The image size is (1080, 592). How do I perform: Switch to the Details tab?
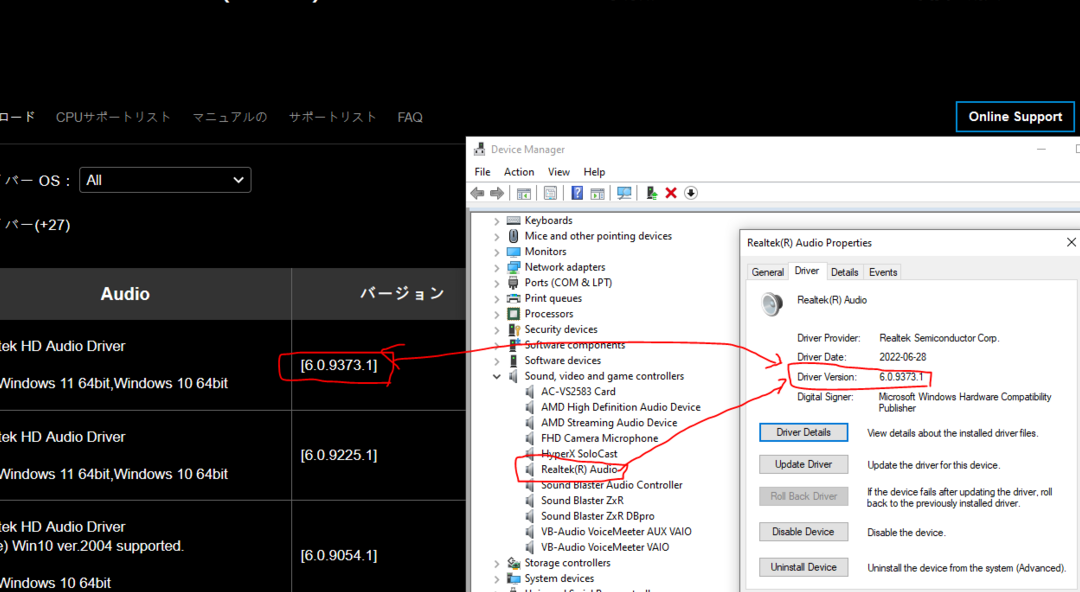(x=844, y=272)
